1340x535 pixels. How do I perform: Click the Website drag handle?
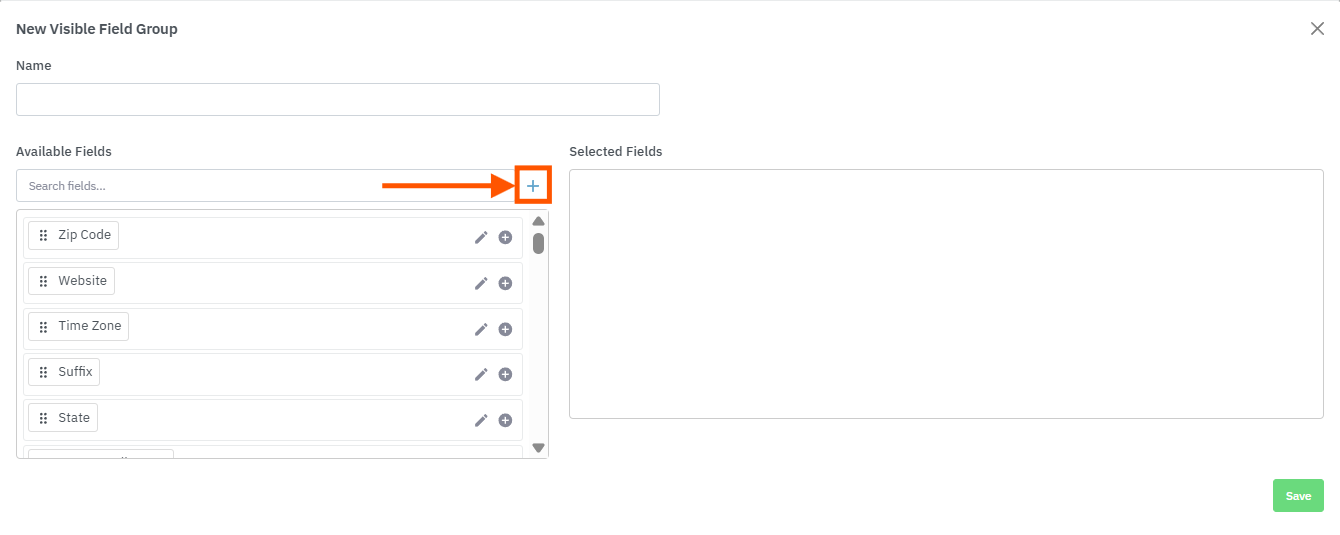click(x=43, y=282)
